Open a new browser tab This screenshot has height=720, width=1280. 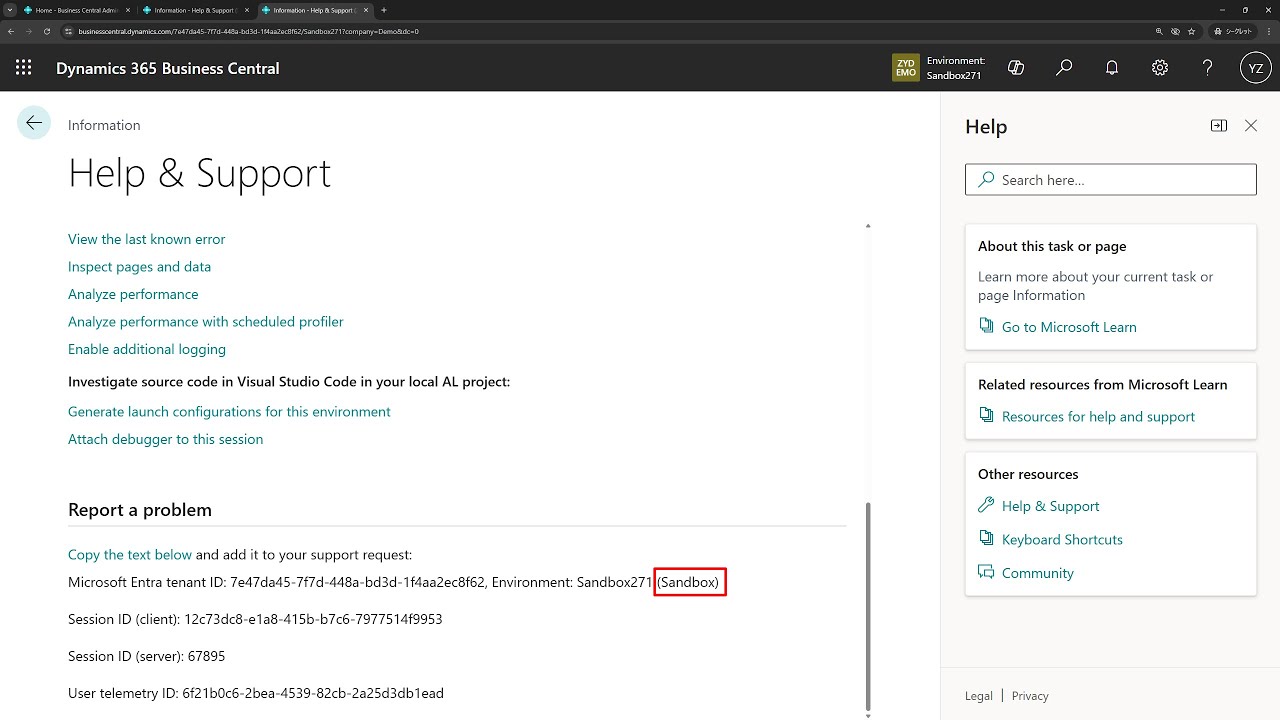coord(384,10)
